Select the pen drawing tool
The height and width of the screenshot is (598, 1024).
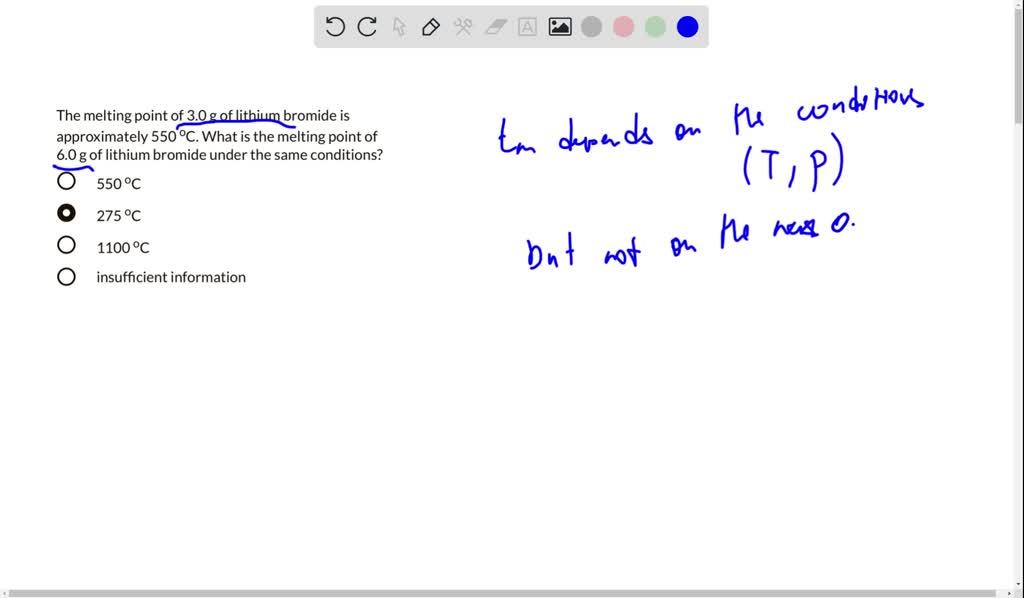click(x=431, y=27)
